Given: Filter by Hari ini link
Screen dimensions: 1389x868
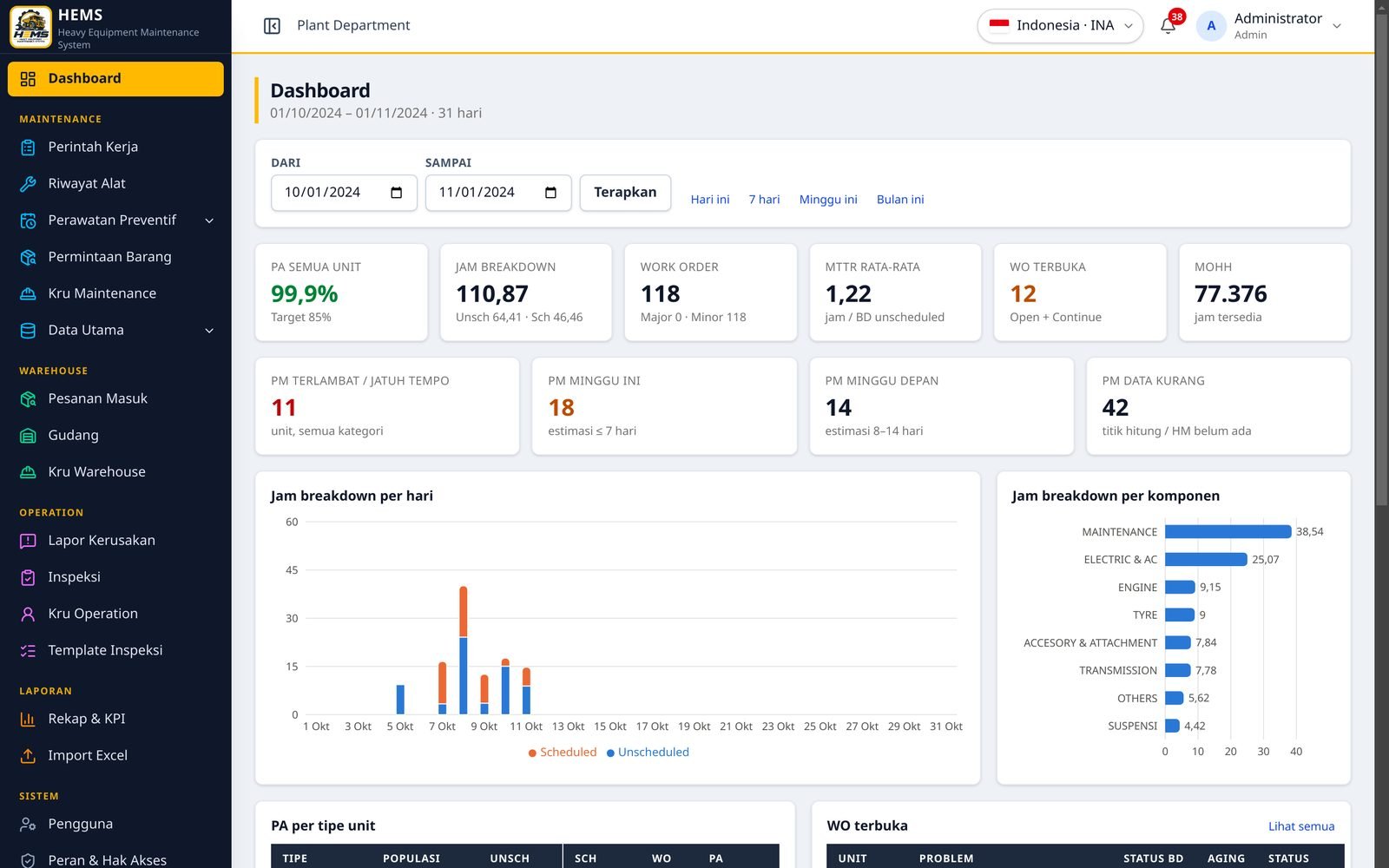Looking at the screenshot, I should coord(710,200).
